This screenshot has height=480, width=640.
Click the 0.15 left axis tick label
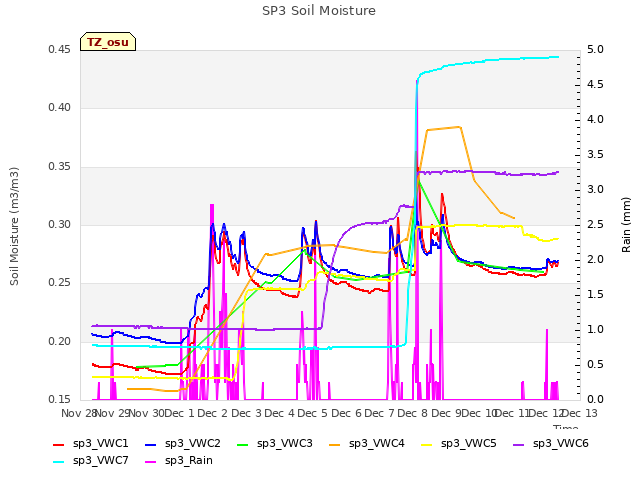(59, 400)
